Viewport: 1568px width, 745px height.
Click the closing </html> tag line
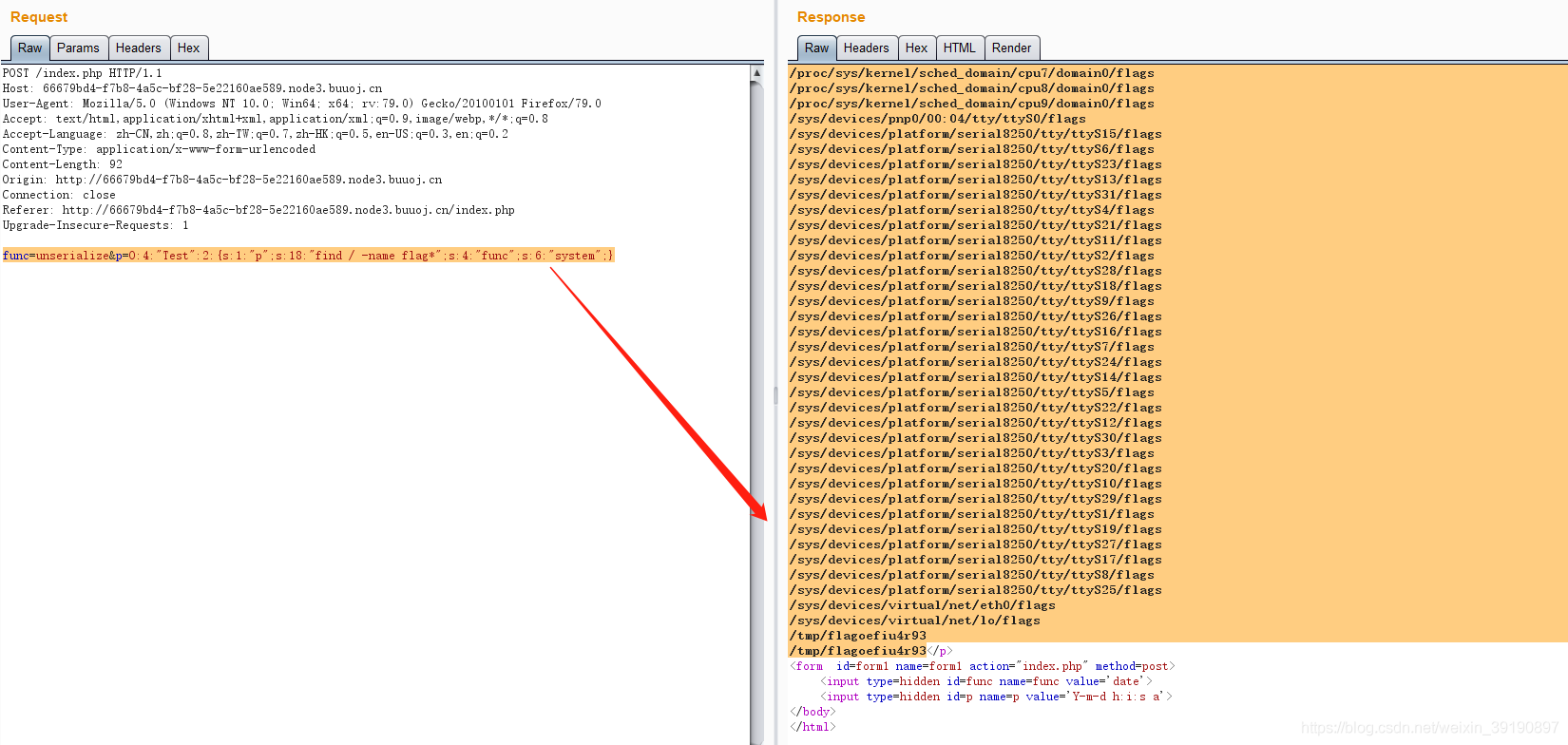[x=813, y=727]
